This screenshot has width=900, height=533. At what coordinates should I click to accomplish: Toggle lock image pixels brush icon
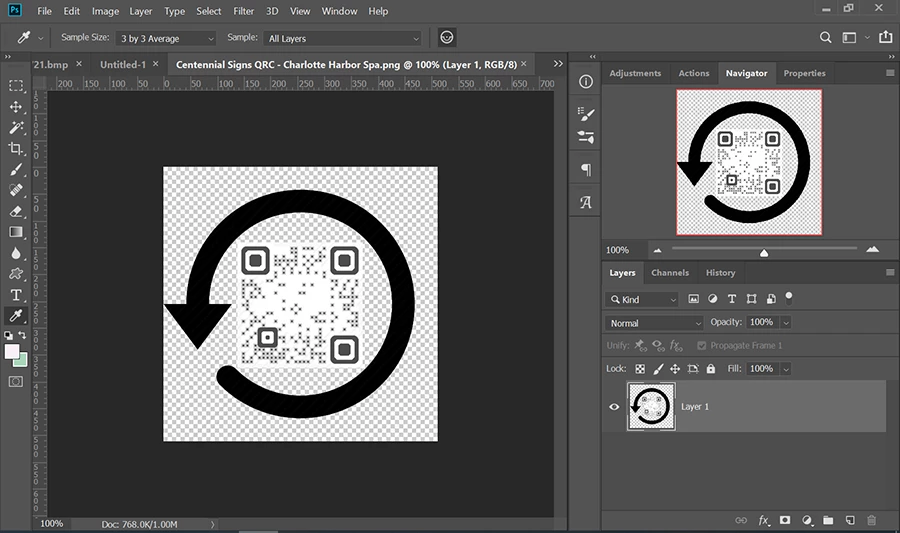658,369
